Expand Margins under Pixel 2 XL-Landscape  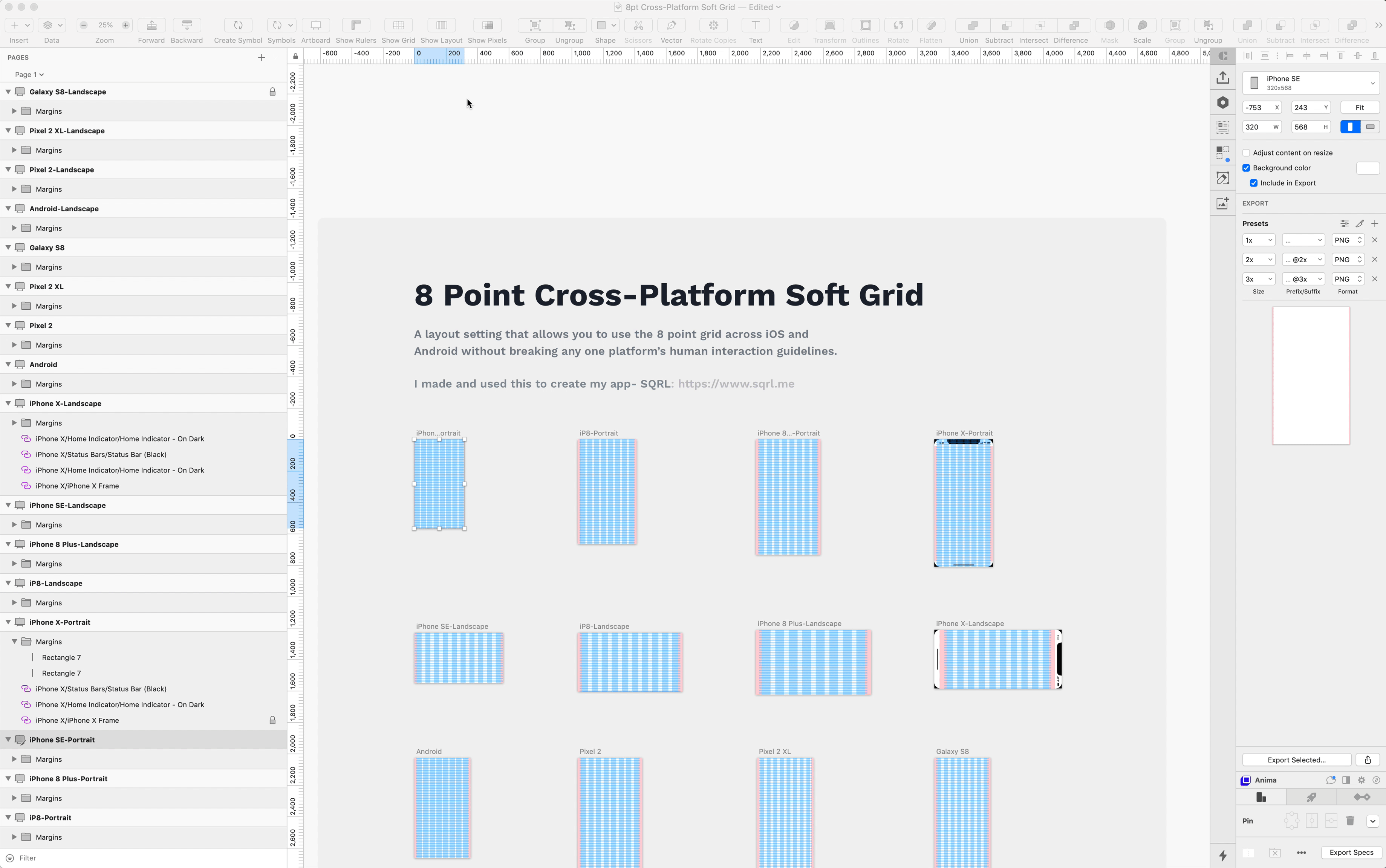(14, 150)
